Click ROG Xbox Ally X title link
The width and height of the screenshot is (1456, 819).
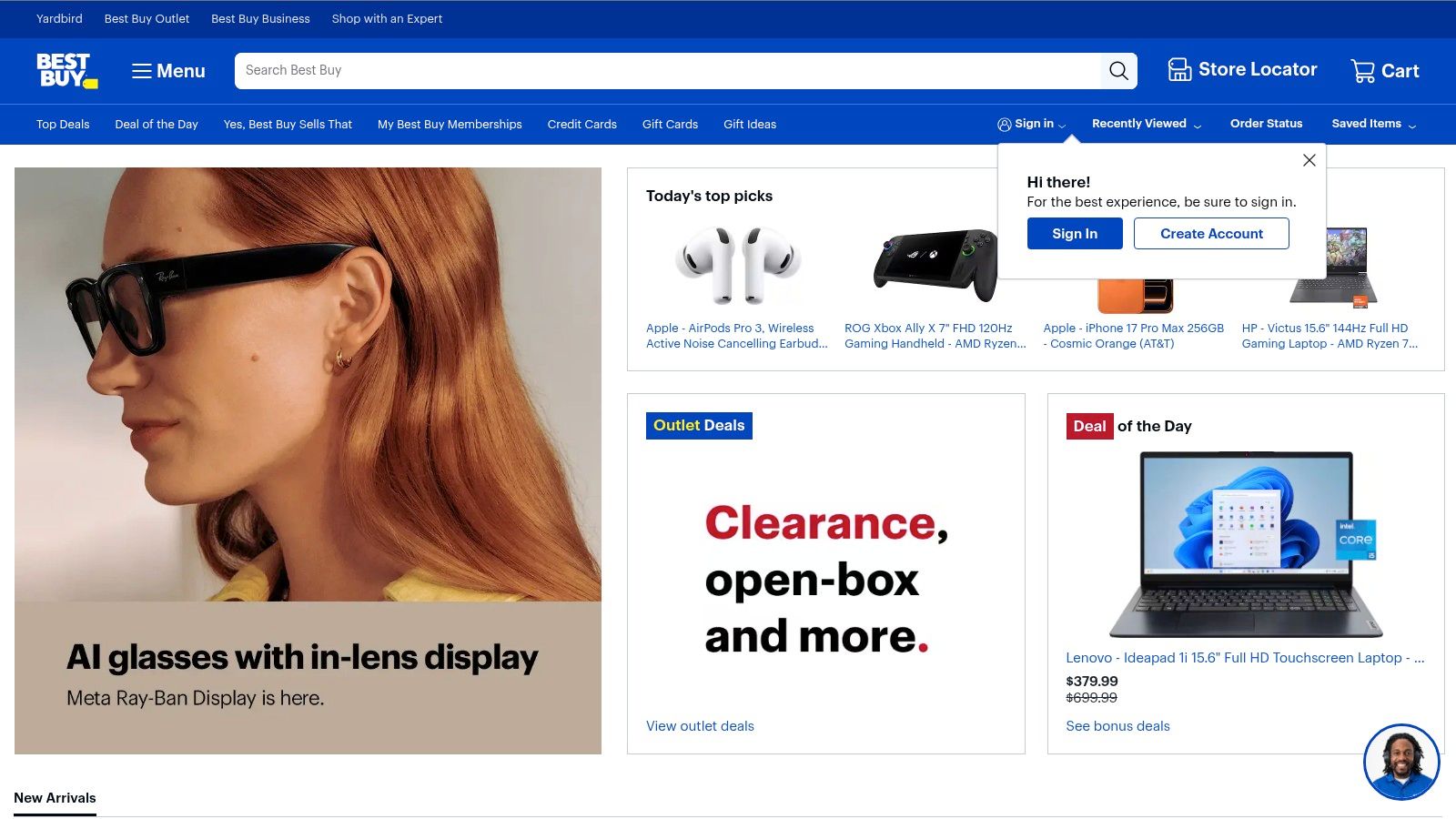click(935, 336)
